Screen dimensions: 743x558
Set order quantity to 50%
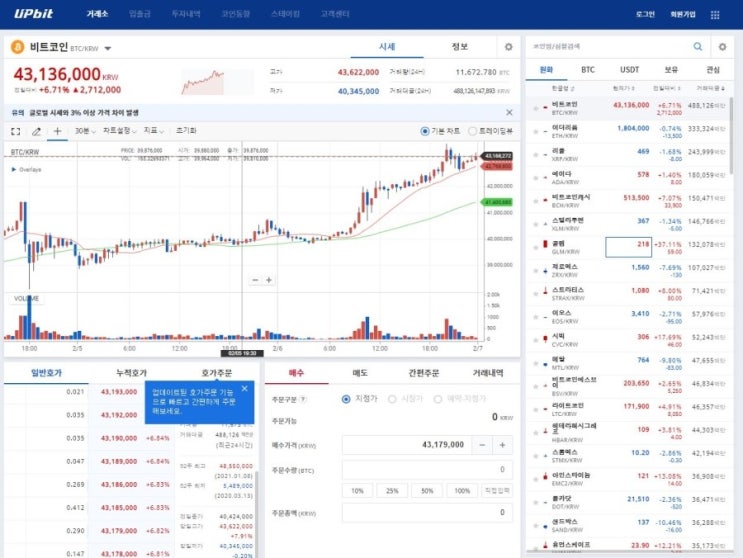click(427, 491)
